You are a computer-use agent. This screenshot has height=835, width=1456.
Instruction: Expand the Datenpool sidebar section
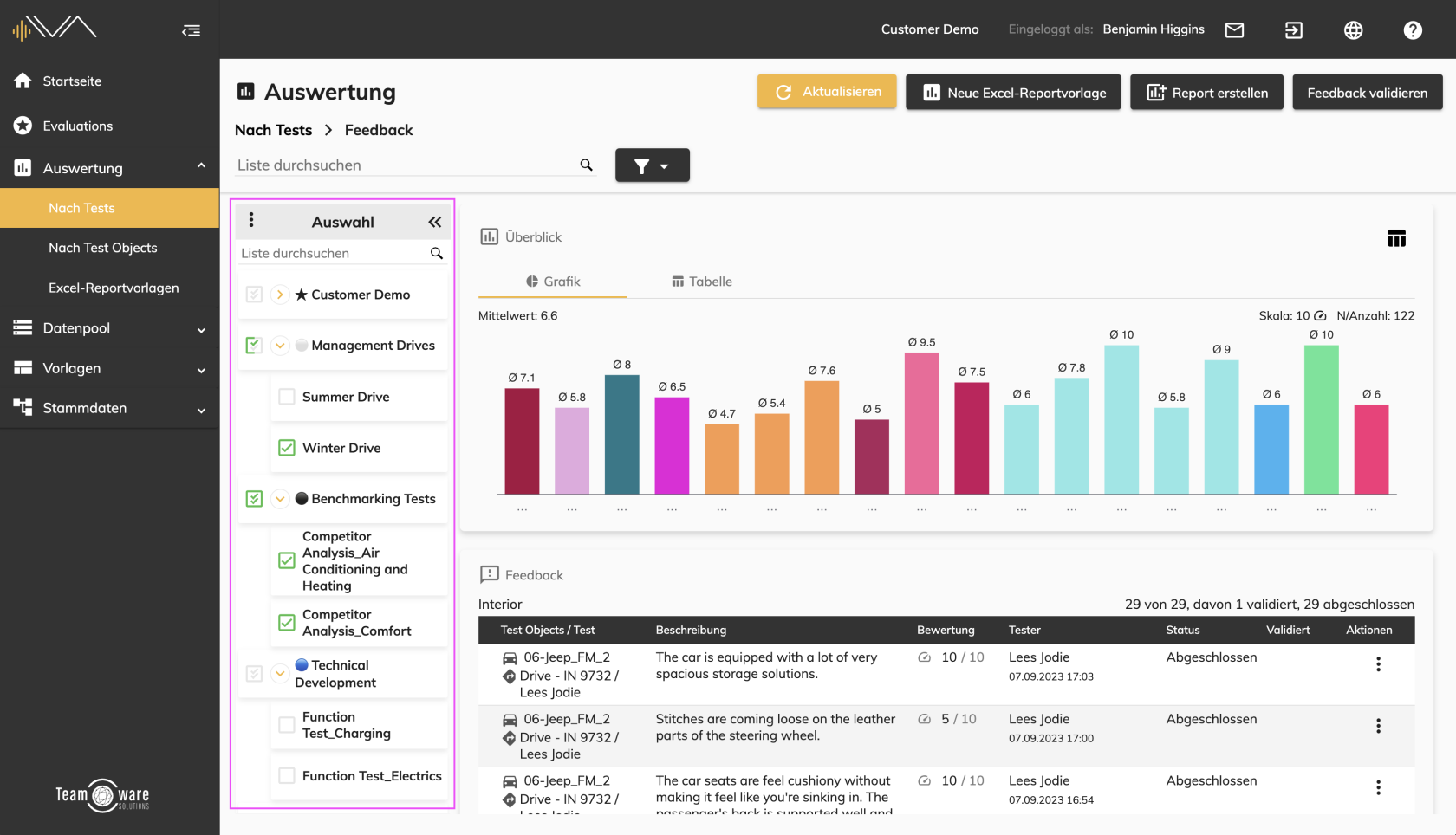pos(201,330)
